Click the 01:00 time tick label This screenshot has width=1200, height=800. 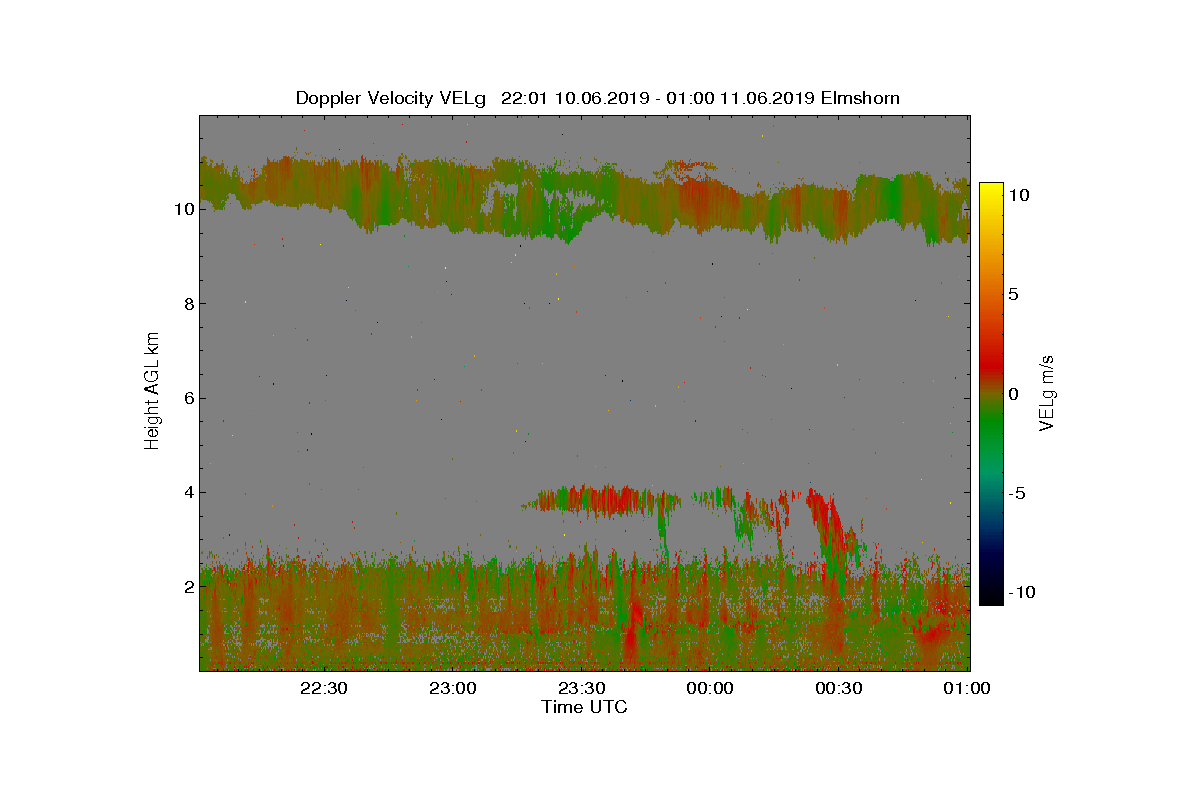(x=966, y=689)
